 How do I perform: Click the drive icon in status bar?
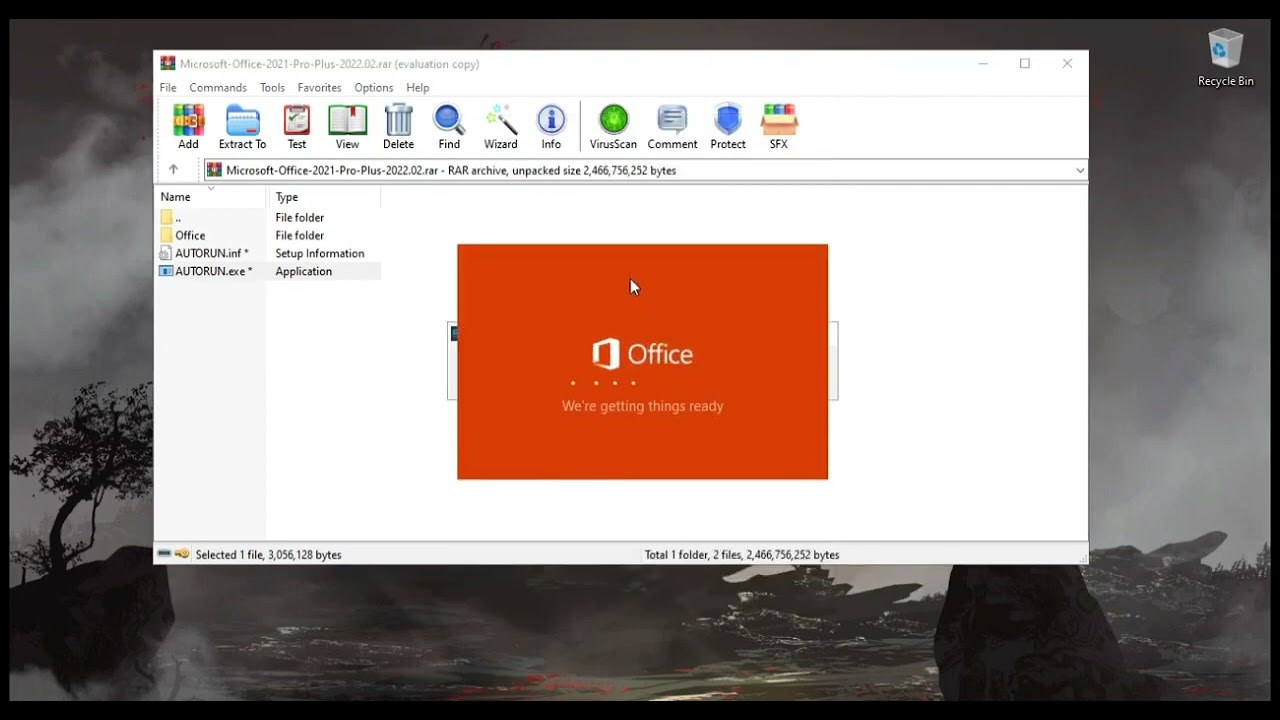[165, 554]
